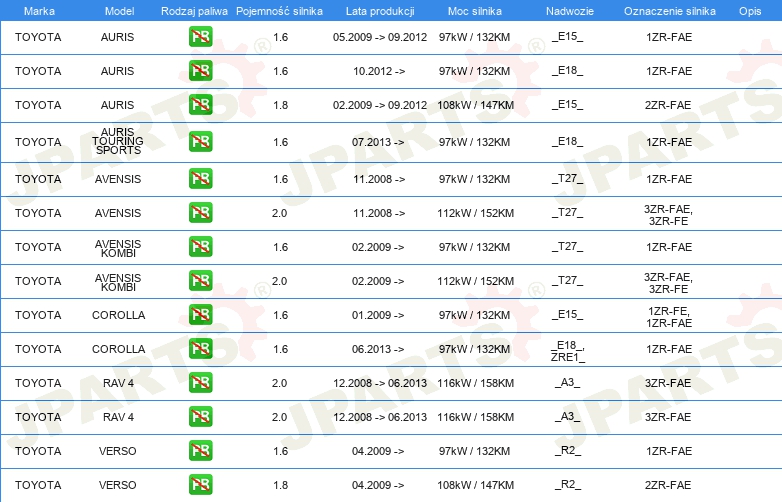This screenshot has height=502, width=782.
Task: Click the 'AVENSIS KOMBI' model cell with 1.6 engine
Action: pos(118,248)
